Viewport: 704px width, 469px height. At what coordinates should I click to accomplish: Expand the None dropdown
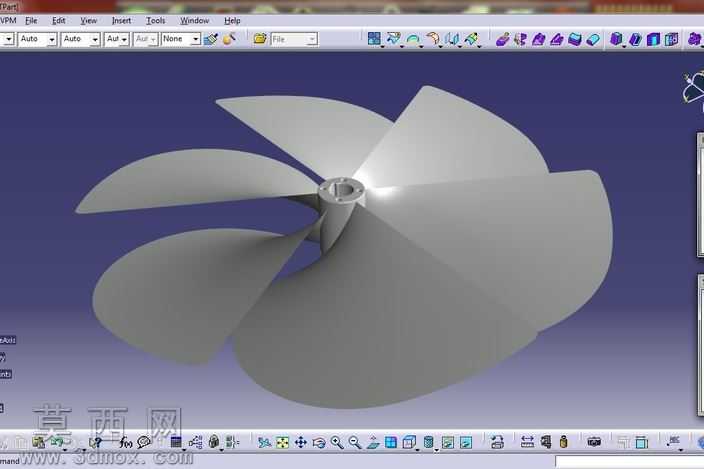pyautogui.click(x=195, y=39)
